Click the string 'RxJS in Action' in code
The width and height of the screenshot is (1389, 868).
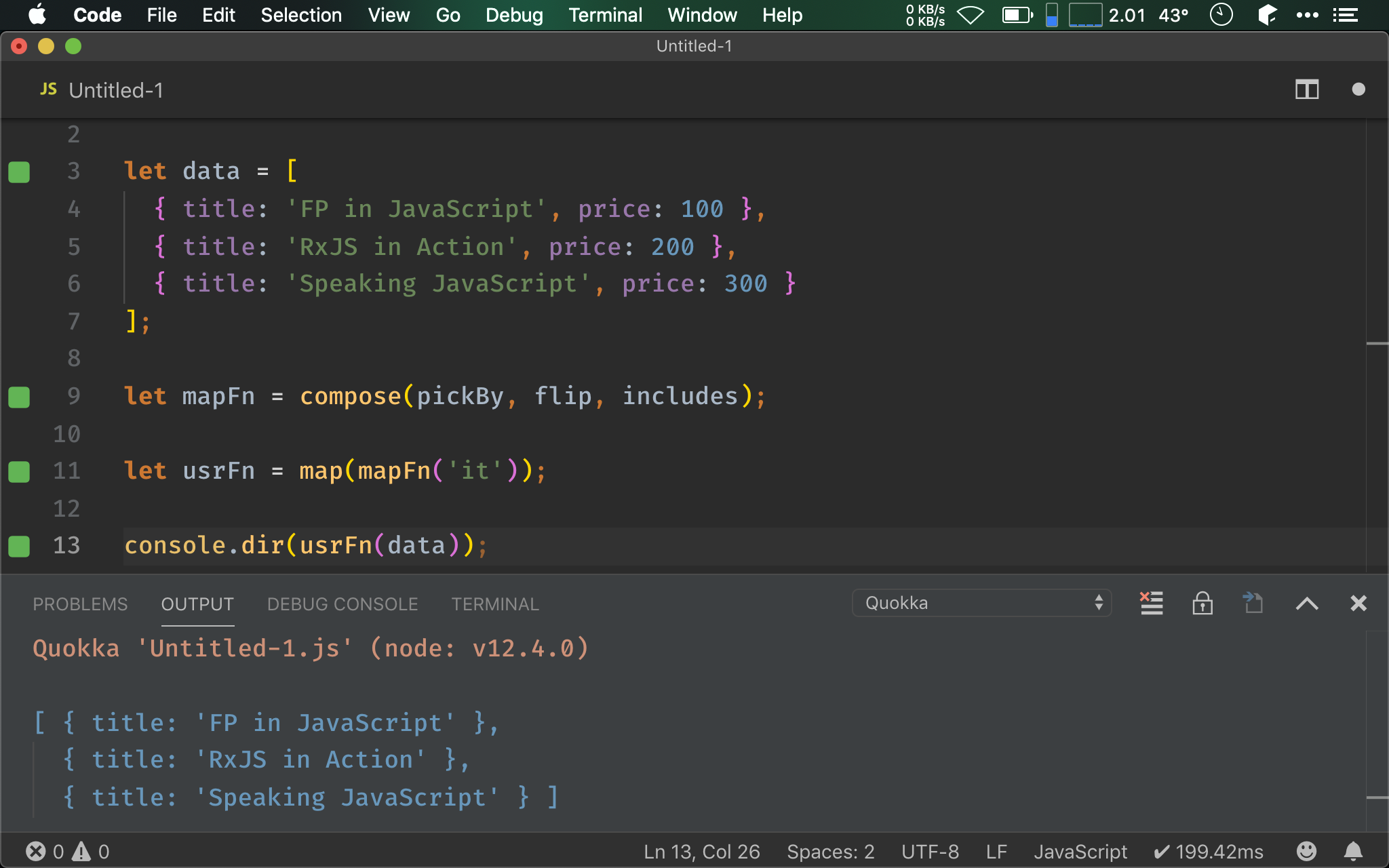coord(402,247)
